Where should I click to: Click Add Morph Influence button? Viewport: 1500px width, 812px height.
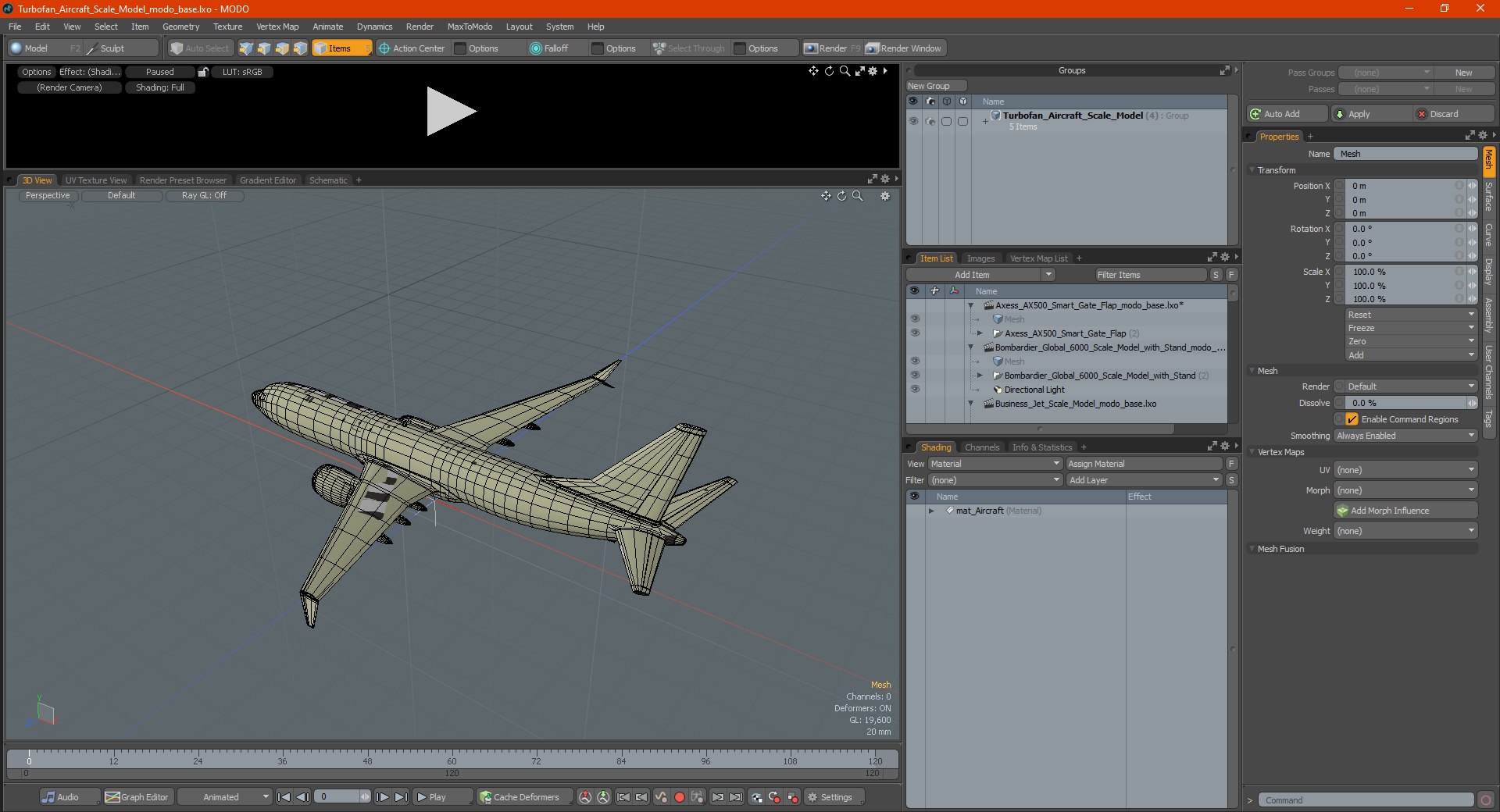coord(1405,511)
